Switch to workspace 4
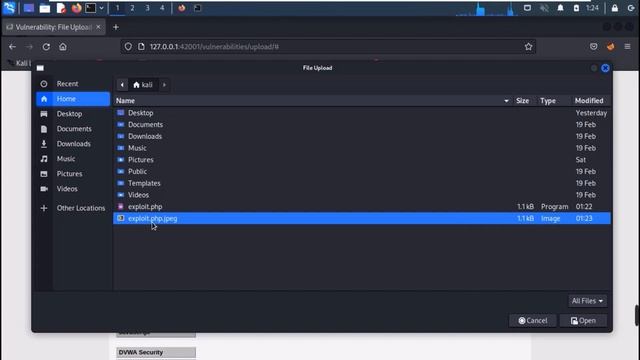 pyautogui.click(x=162, y=8)
